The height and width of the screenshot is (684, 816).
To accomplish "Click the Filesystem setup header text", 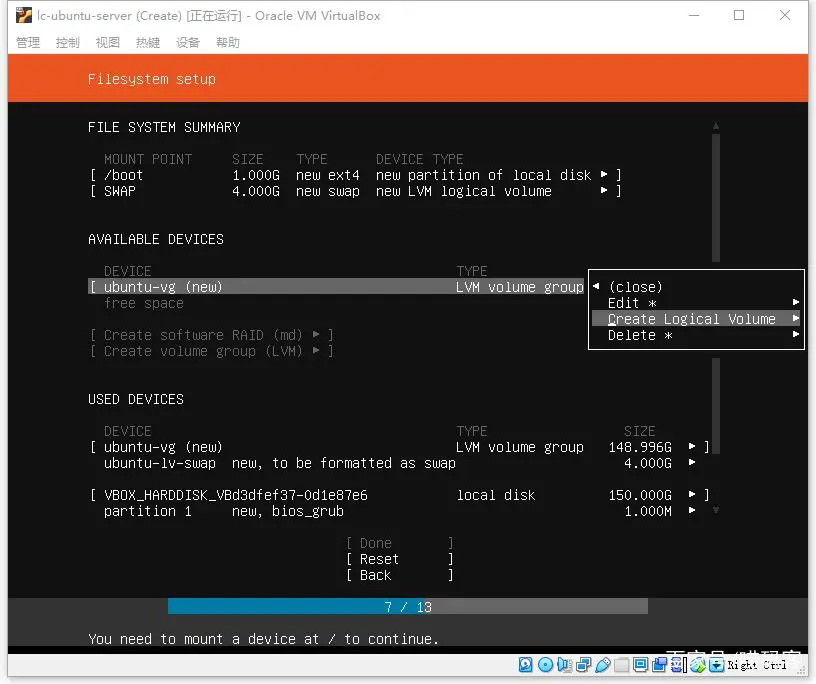I will click(x=151, y=79).
